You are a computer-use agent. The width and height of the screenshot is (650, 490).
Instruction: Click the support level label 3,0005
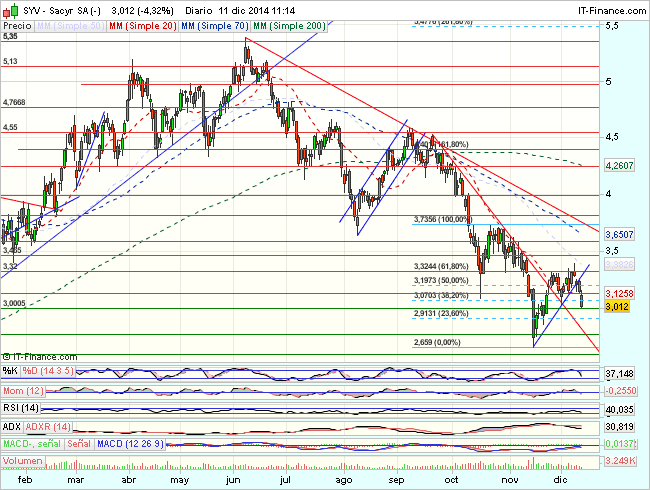14,303
